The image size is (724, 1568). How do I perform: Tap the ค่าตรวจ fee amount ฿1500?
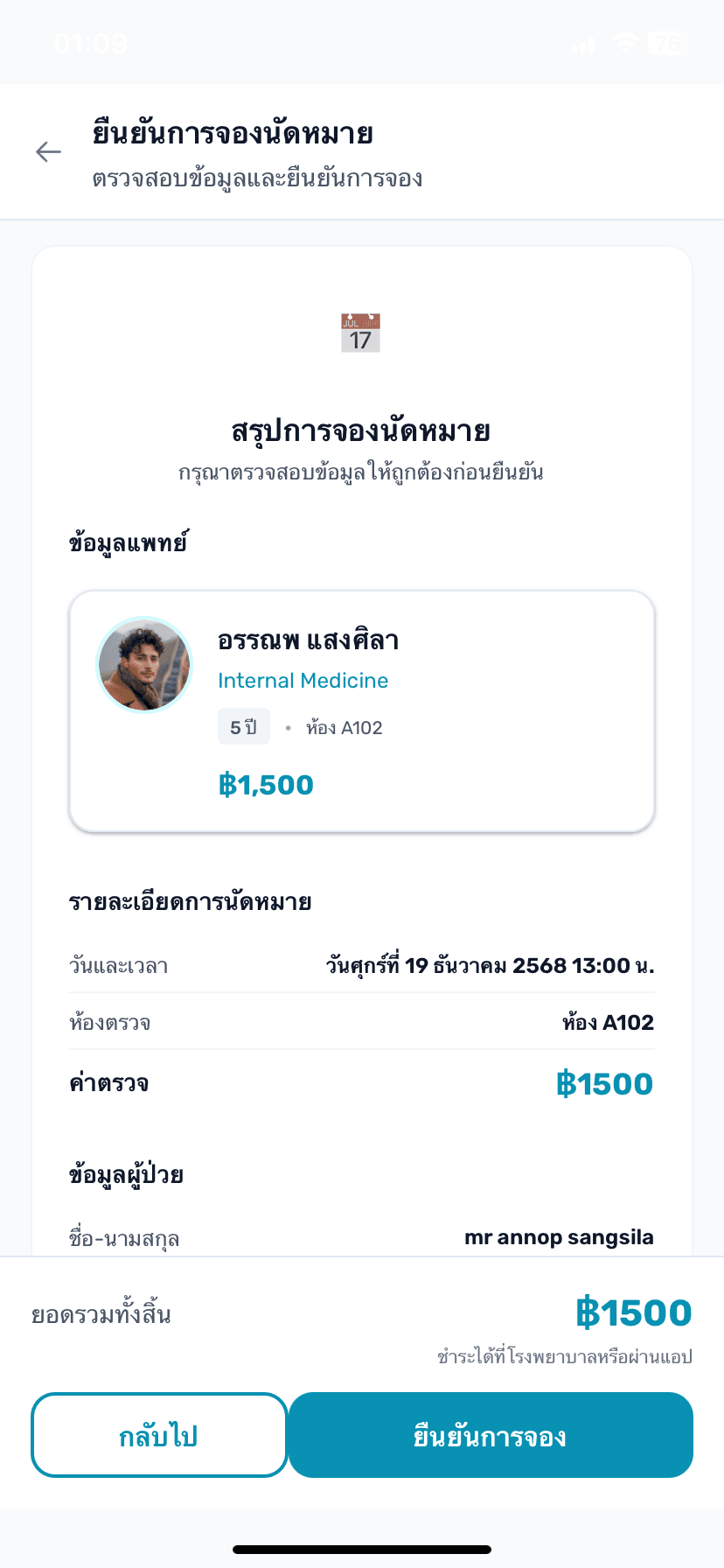604,1084
